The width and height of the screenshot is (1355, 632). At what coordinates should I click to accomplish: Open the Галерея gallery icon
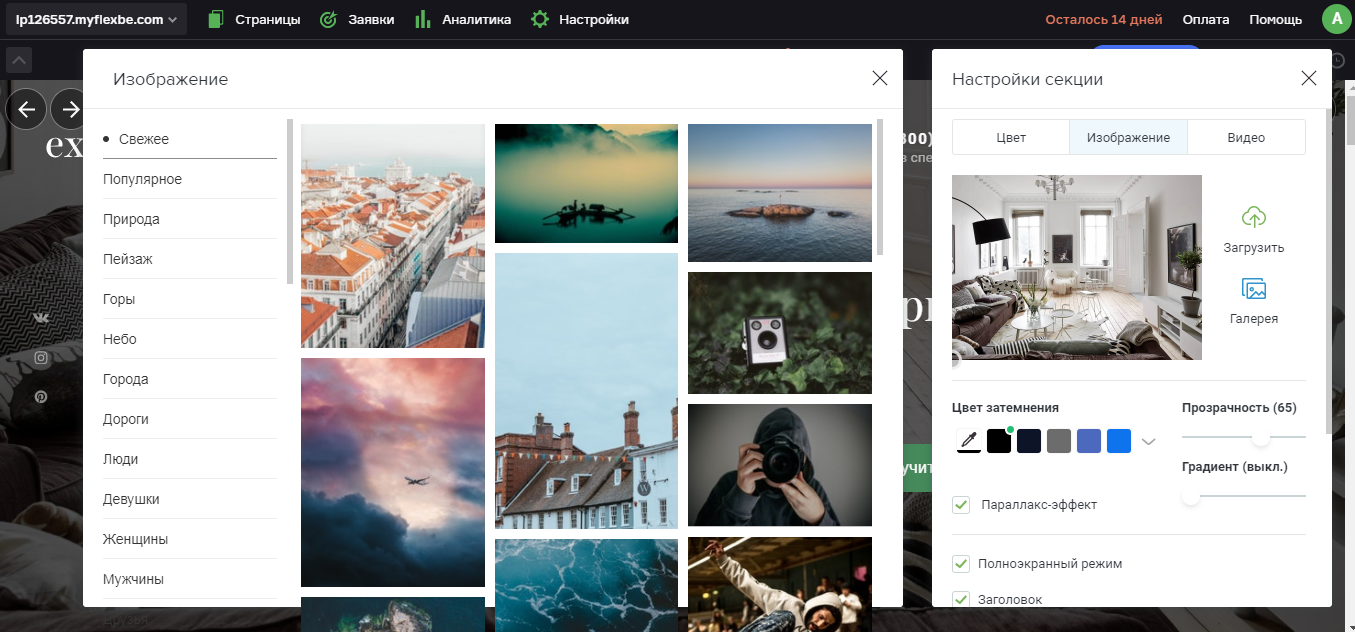click(1254, 289)
